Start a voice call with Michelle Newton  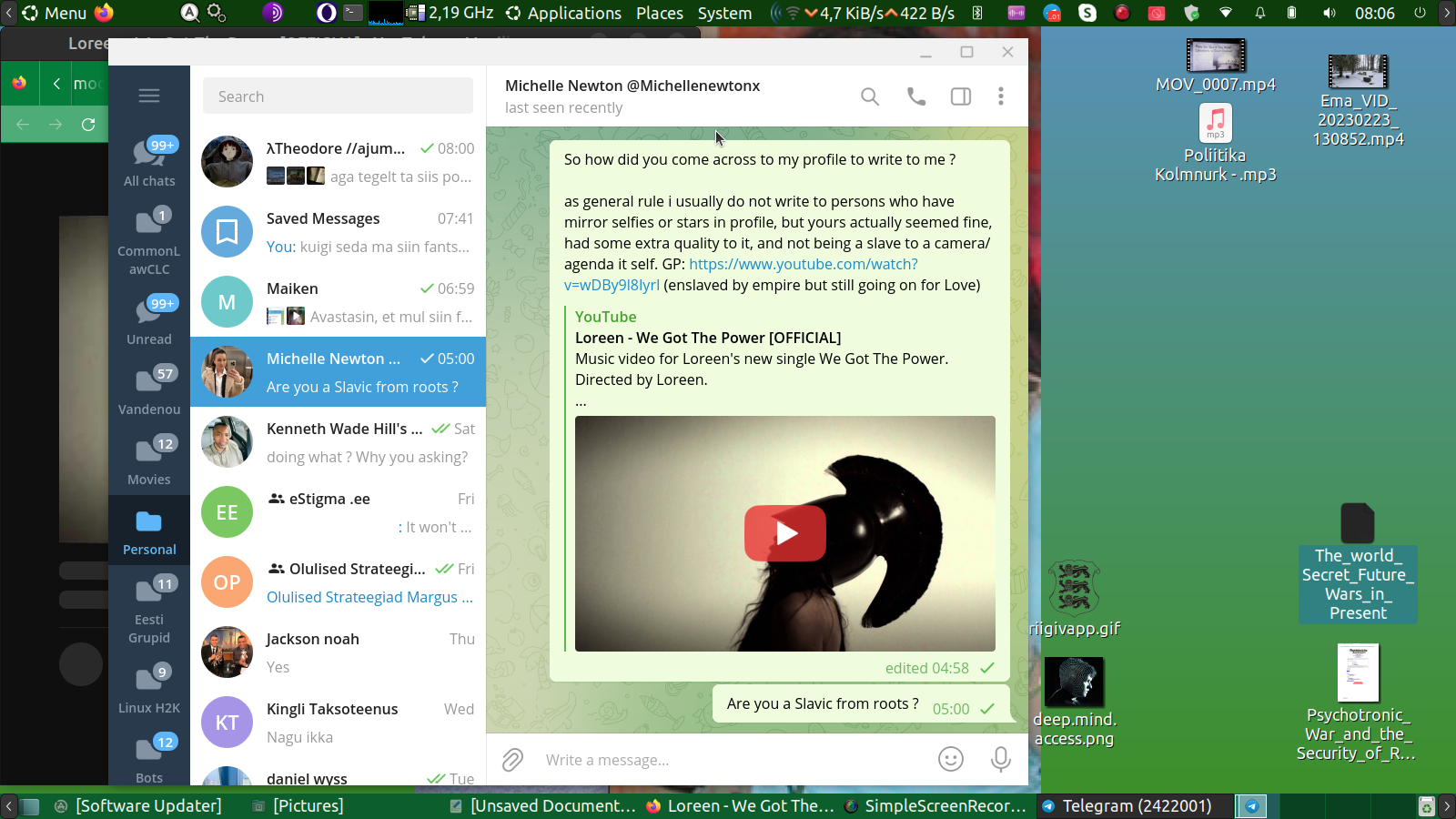click(x=916, y=96)
